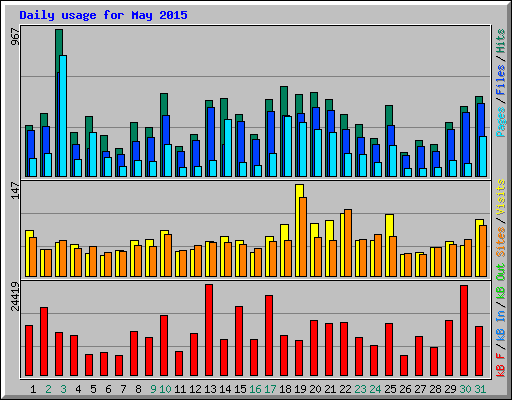Click day 9 label on the axis
Image resolution: width=512 pixels, height=400 pixels.
(x=153, y=389)
